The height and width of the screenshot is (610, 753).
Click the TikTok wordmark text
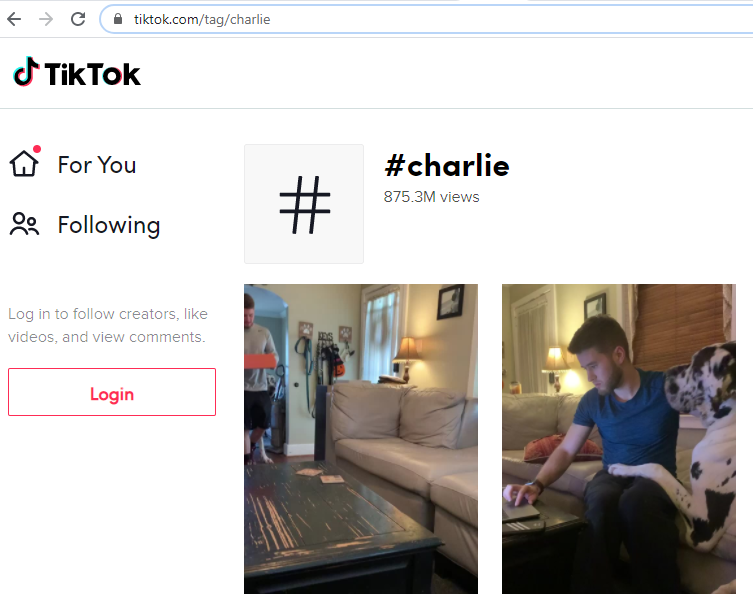coord(93,74)
